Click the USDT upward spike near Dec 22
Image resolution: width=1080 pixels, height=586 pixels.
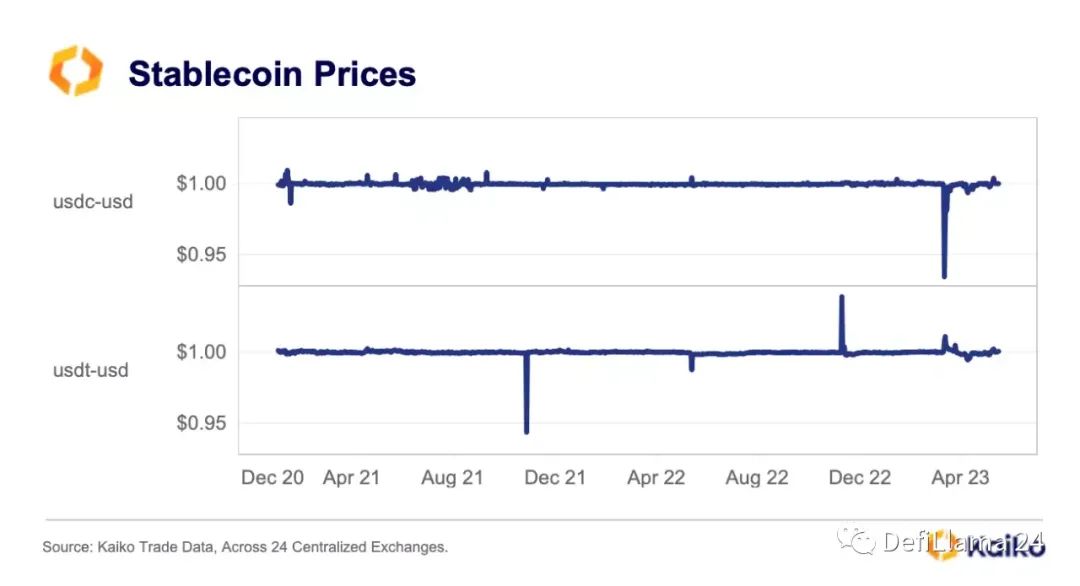pyautogui.click(x=842, y=324)
